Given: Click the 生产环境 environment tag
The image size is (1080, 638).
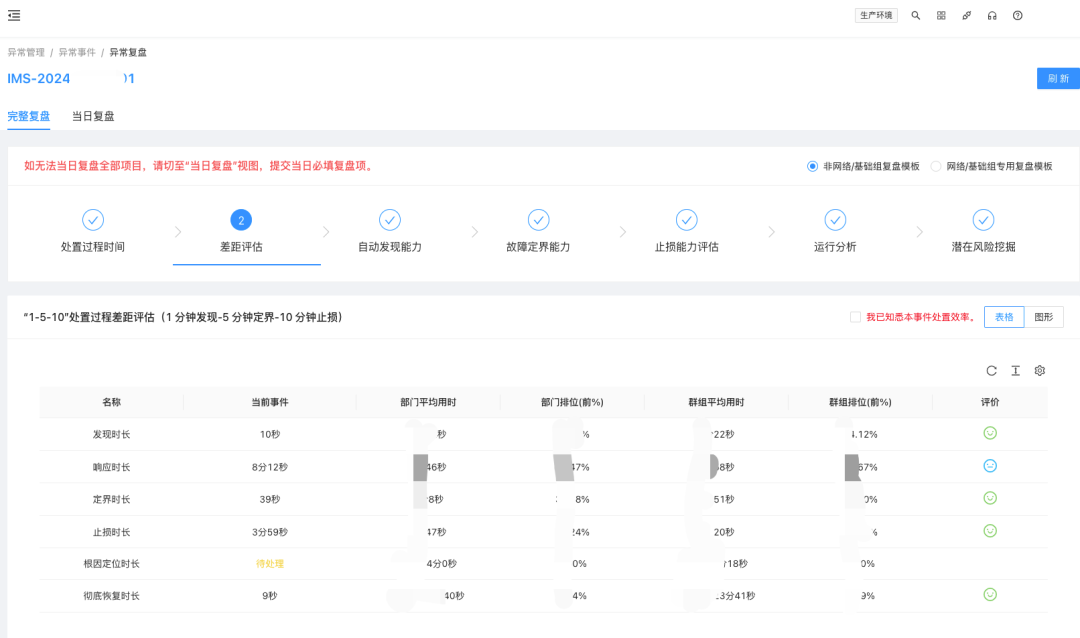Looking at the screenshot, I should (876, 15).
